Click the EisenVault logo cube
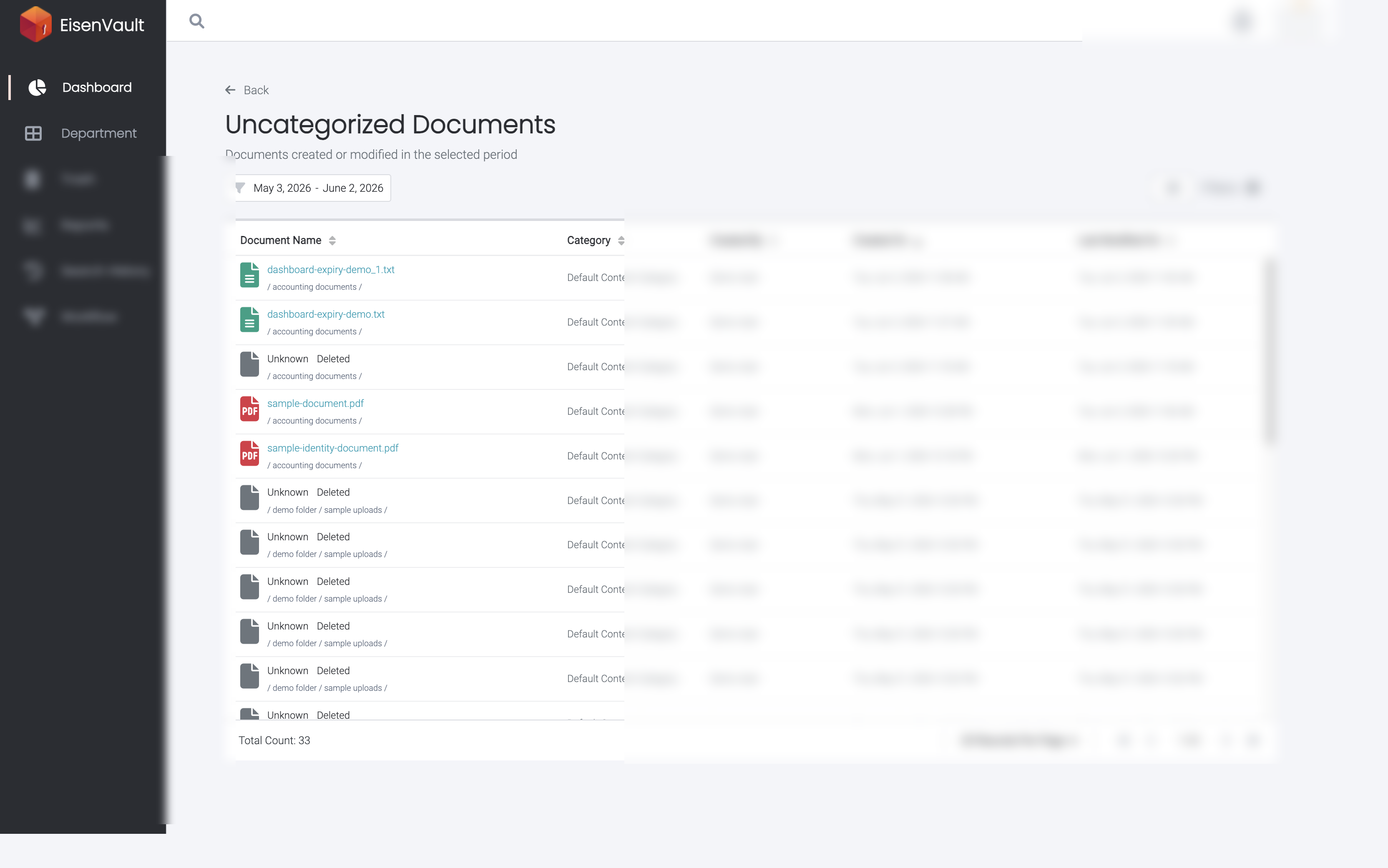The height and width of the screenshot is (868, 1388). pos(35,24)
